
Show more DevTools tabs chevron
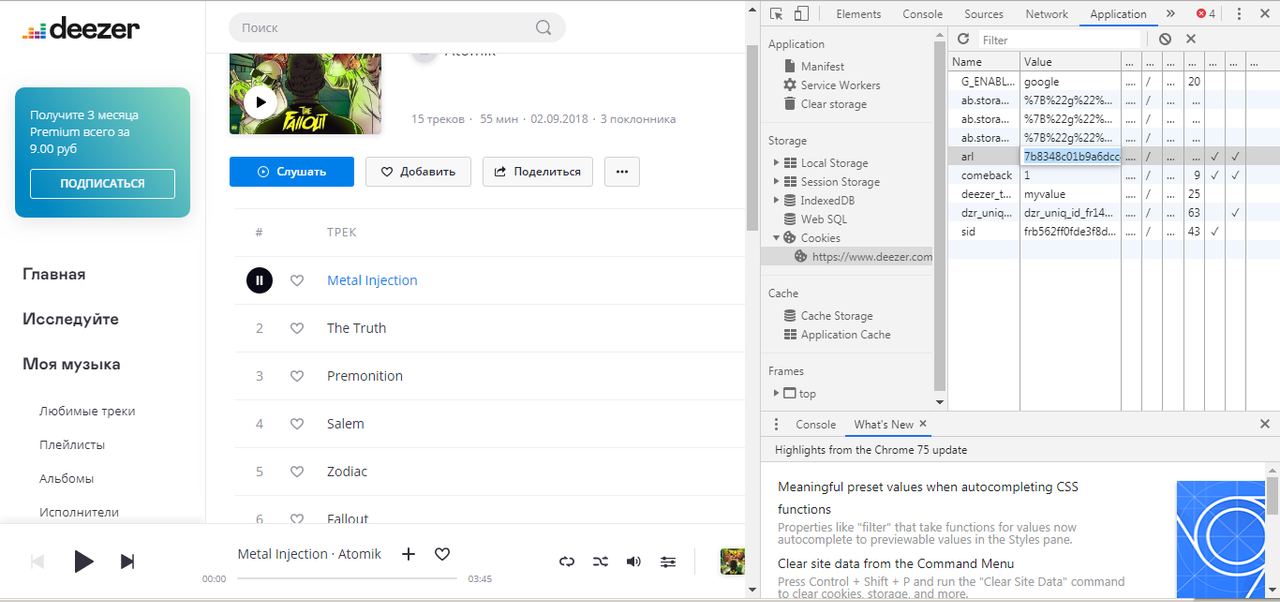(x=1170, y=14)
